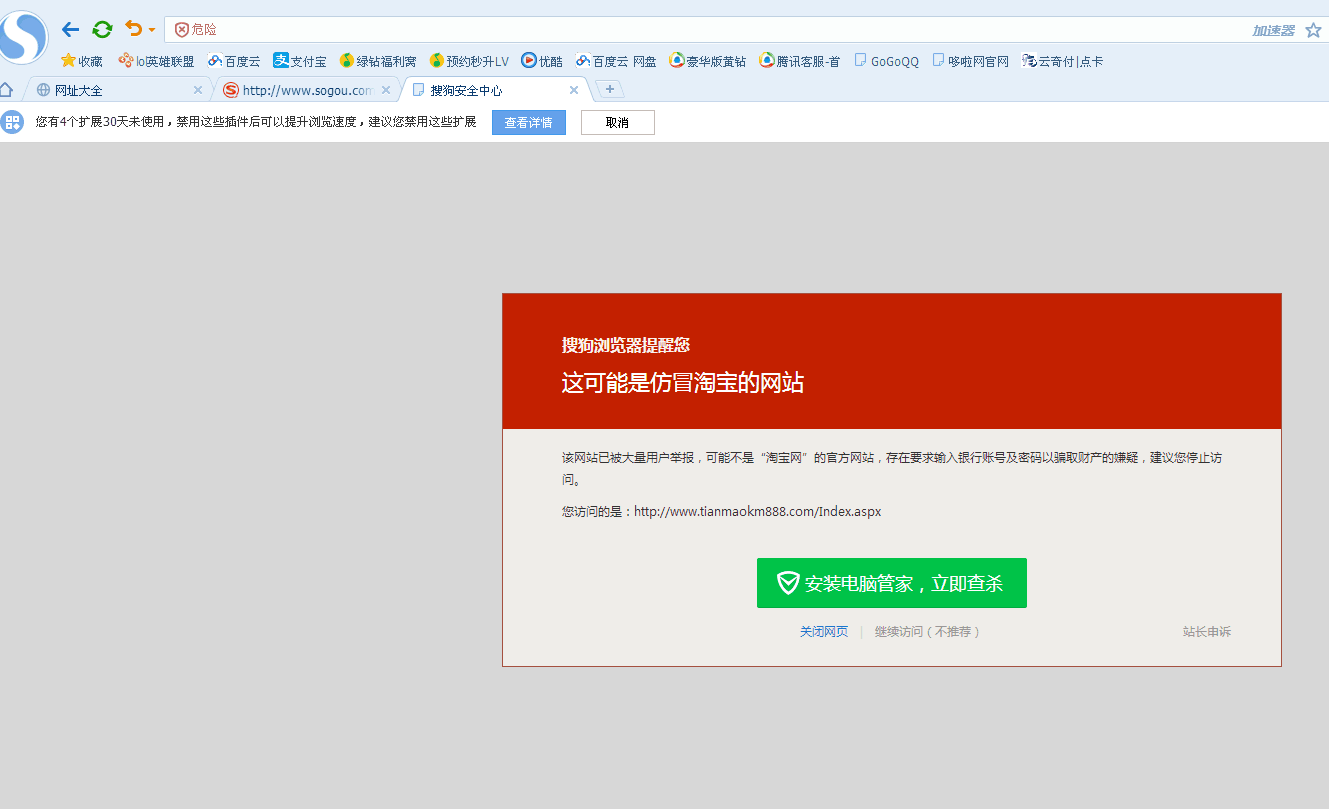Click 安装电脑管家，立即查杀 green button
The image size is (1329, 809).
click(891, 582)
